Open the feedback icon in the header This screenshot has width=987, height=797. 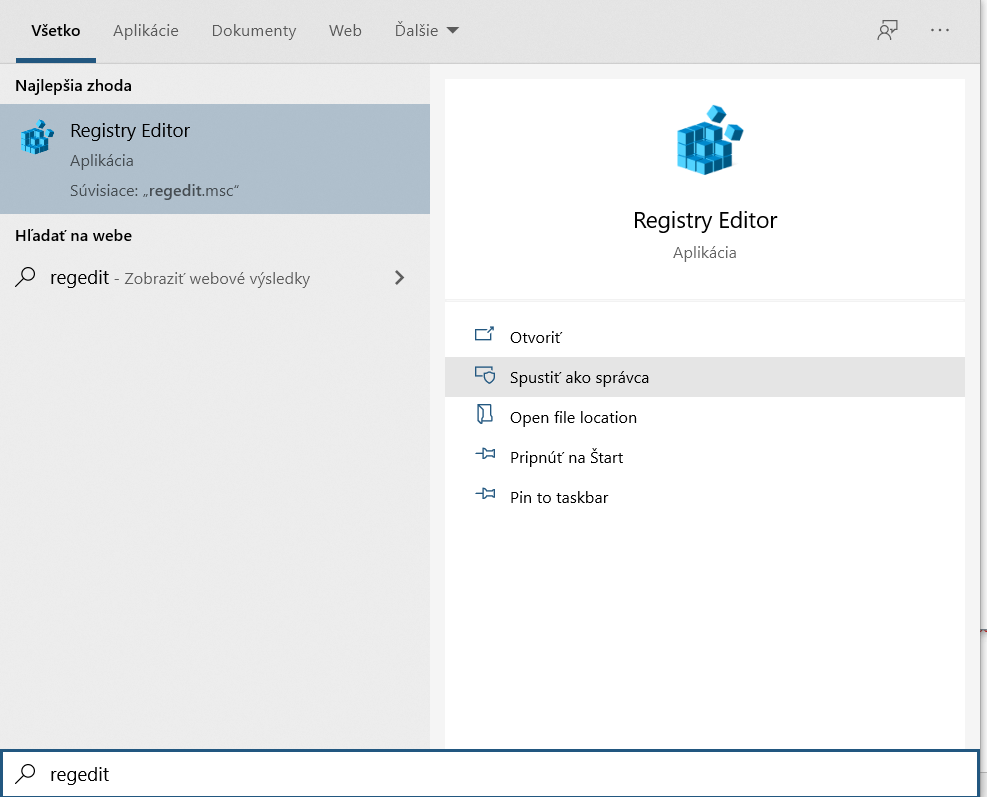point(888,30)
